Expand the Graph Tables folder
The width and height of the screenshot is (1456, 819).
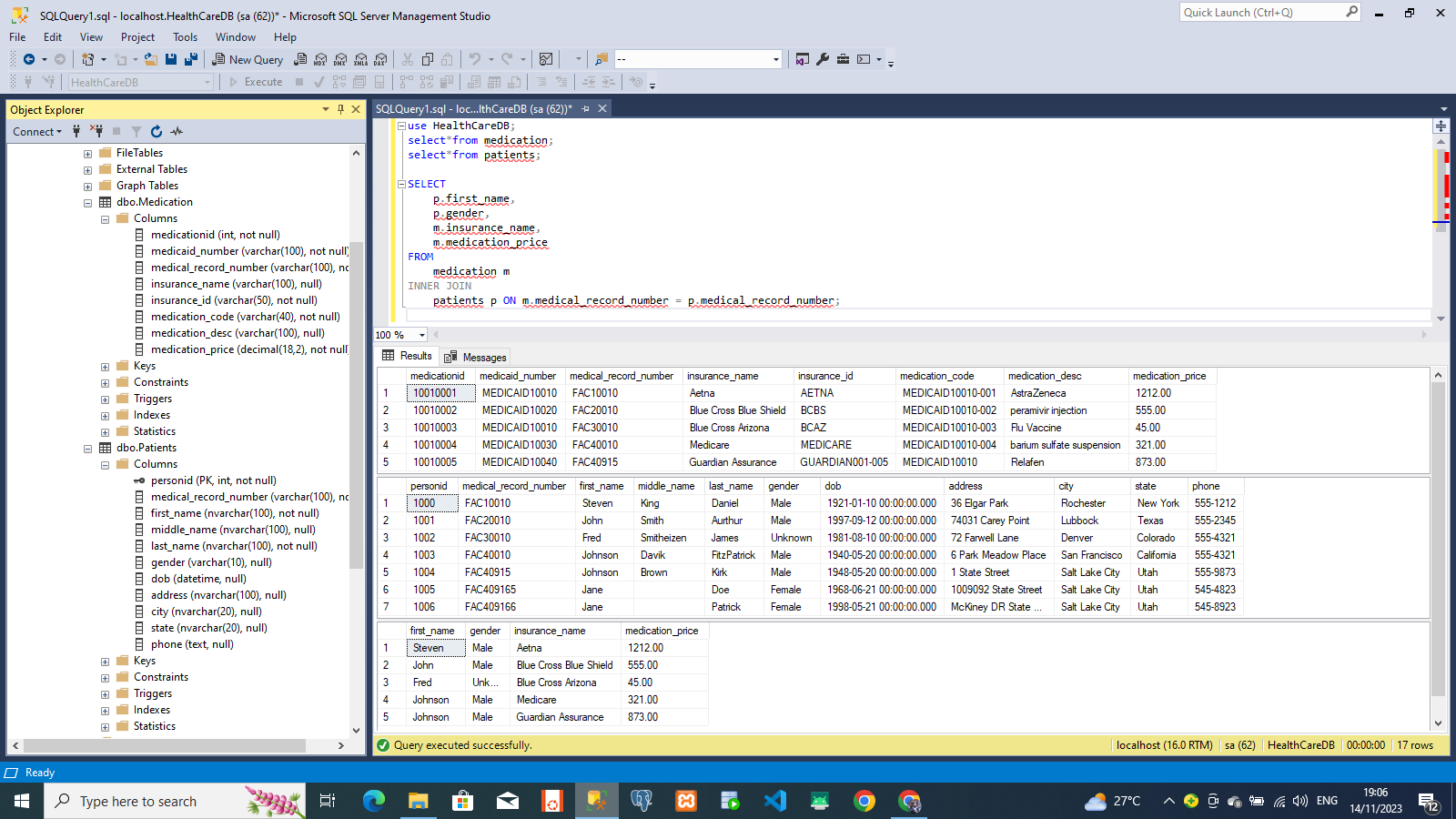[87, 187]
